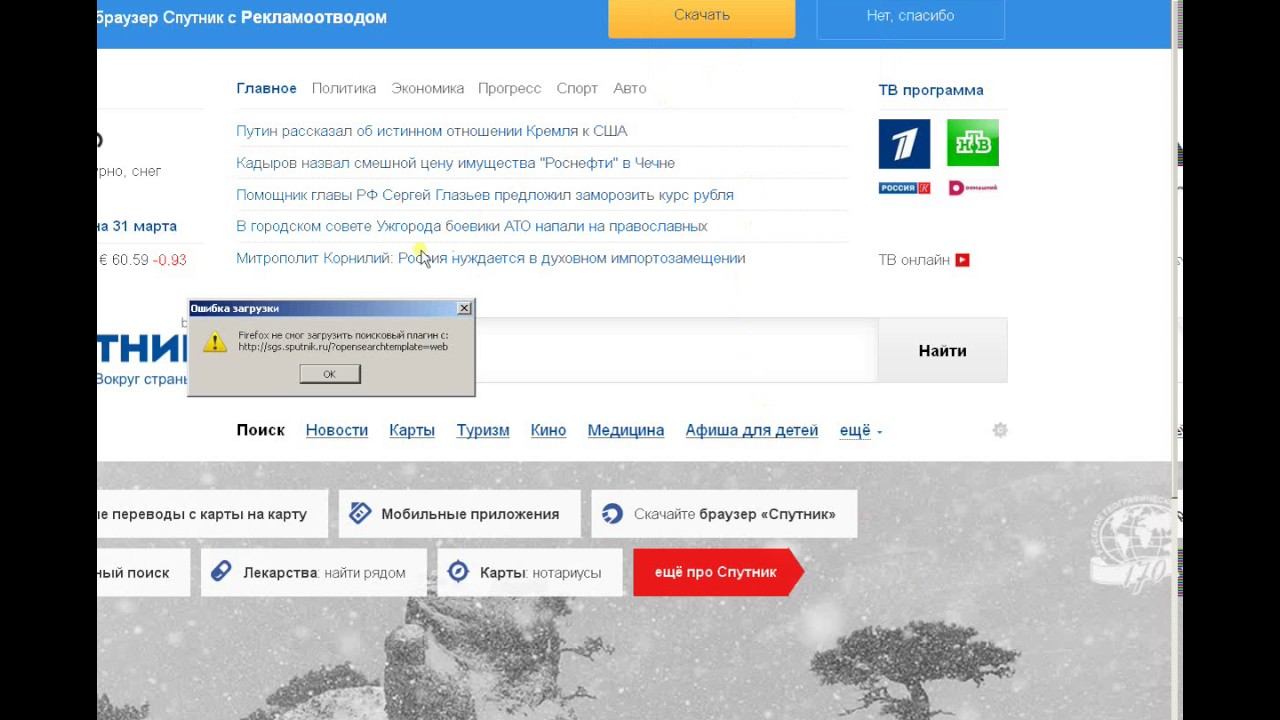Confirm the error dialog with OK
Screen dimensions: 1280x720
point(329,374)
